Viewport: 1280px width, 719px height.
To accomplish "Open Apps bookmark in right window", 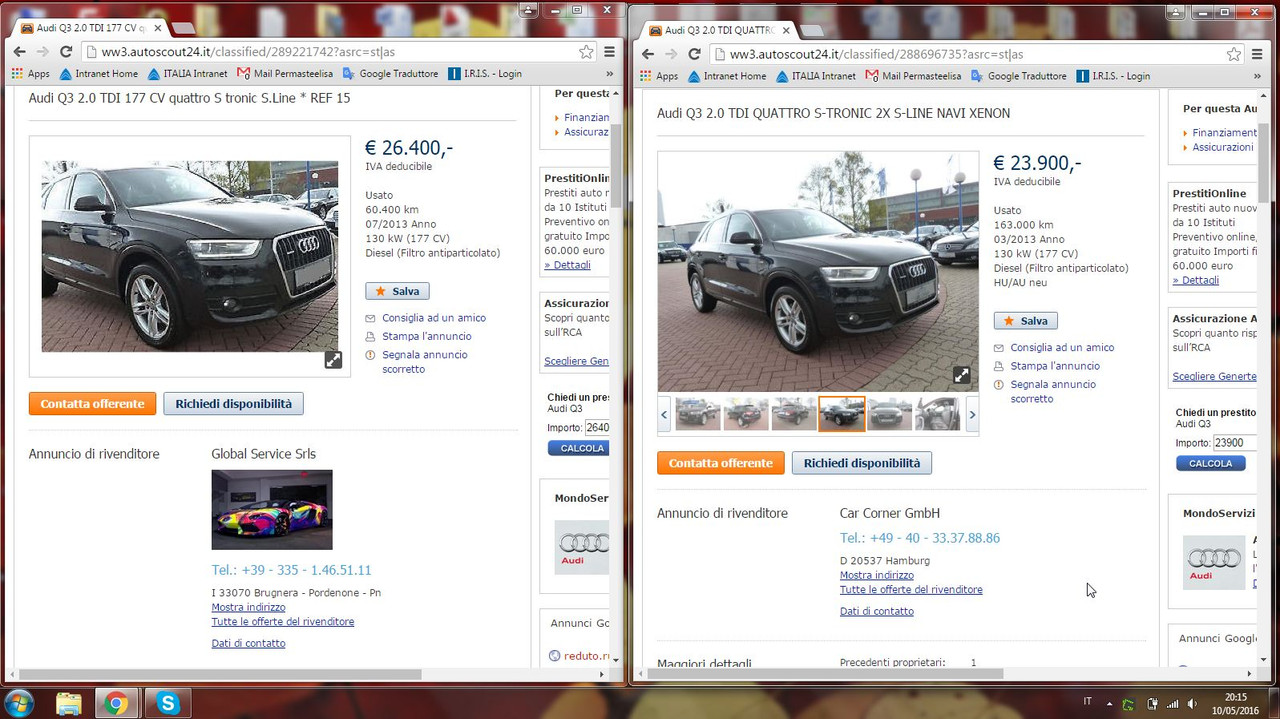I will pyautogui.click(x=658, y=76).
